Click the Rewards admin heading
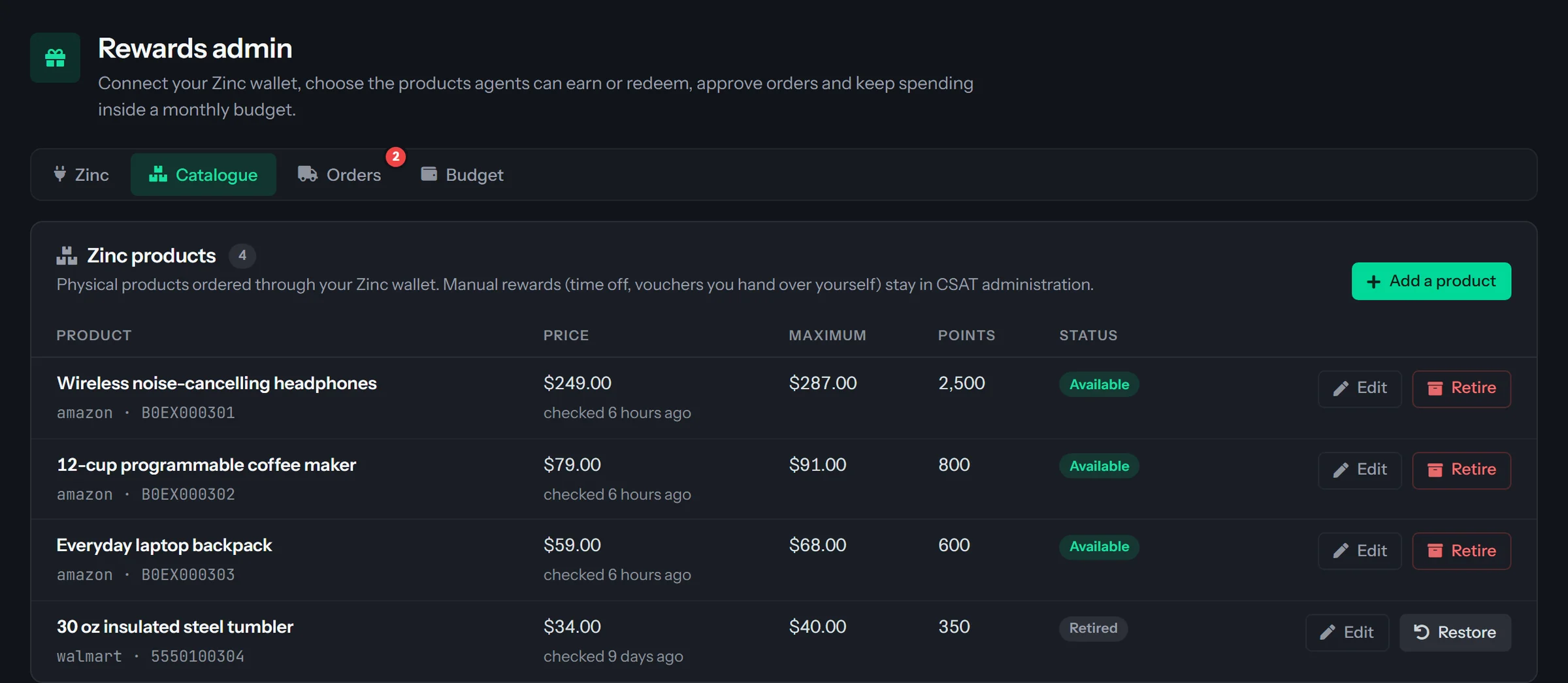Screen dimensions: 1568x683 click(195, 48)
